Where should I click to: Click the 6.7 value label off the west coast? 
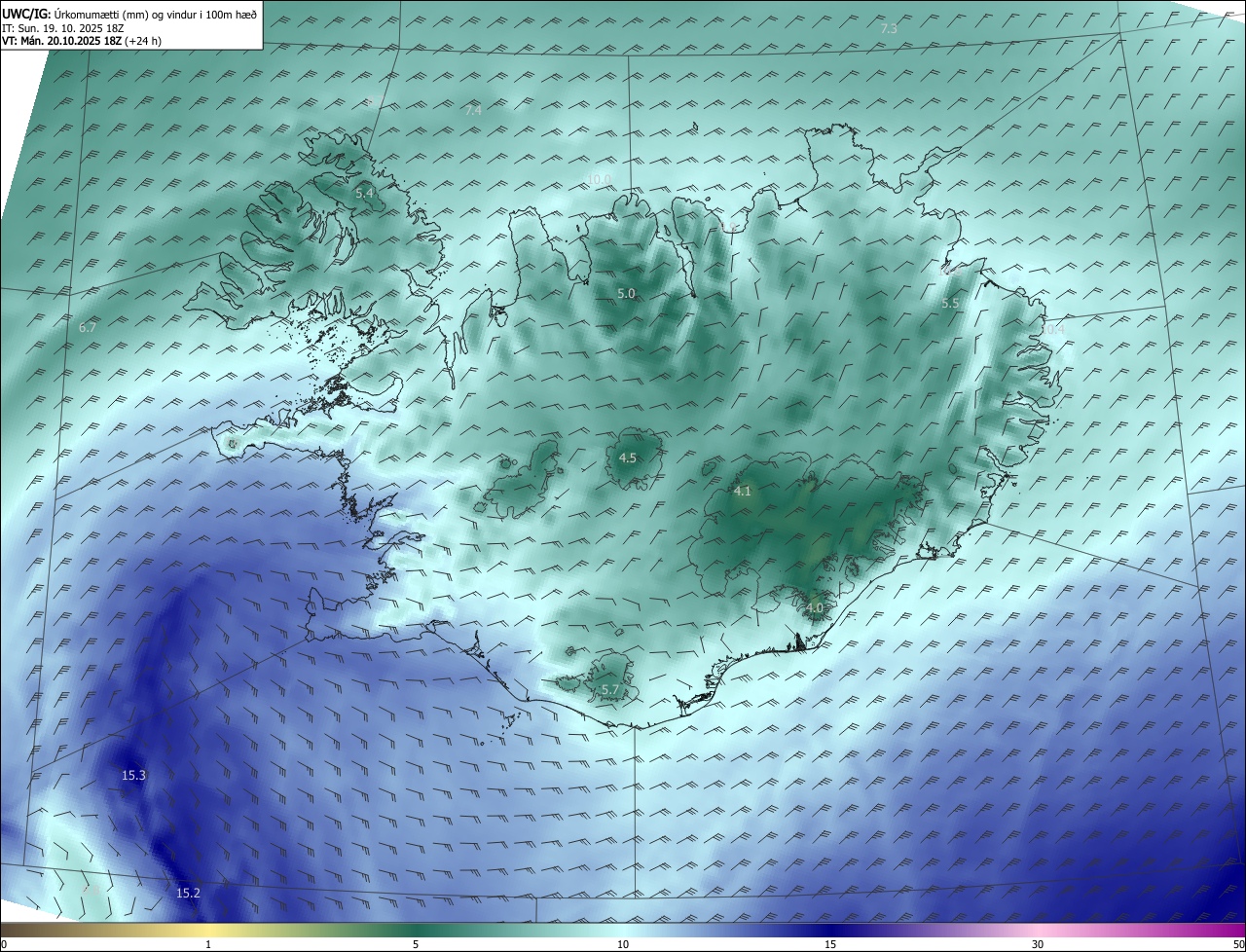(x=88, y=327)
